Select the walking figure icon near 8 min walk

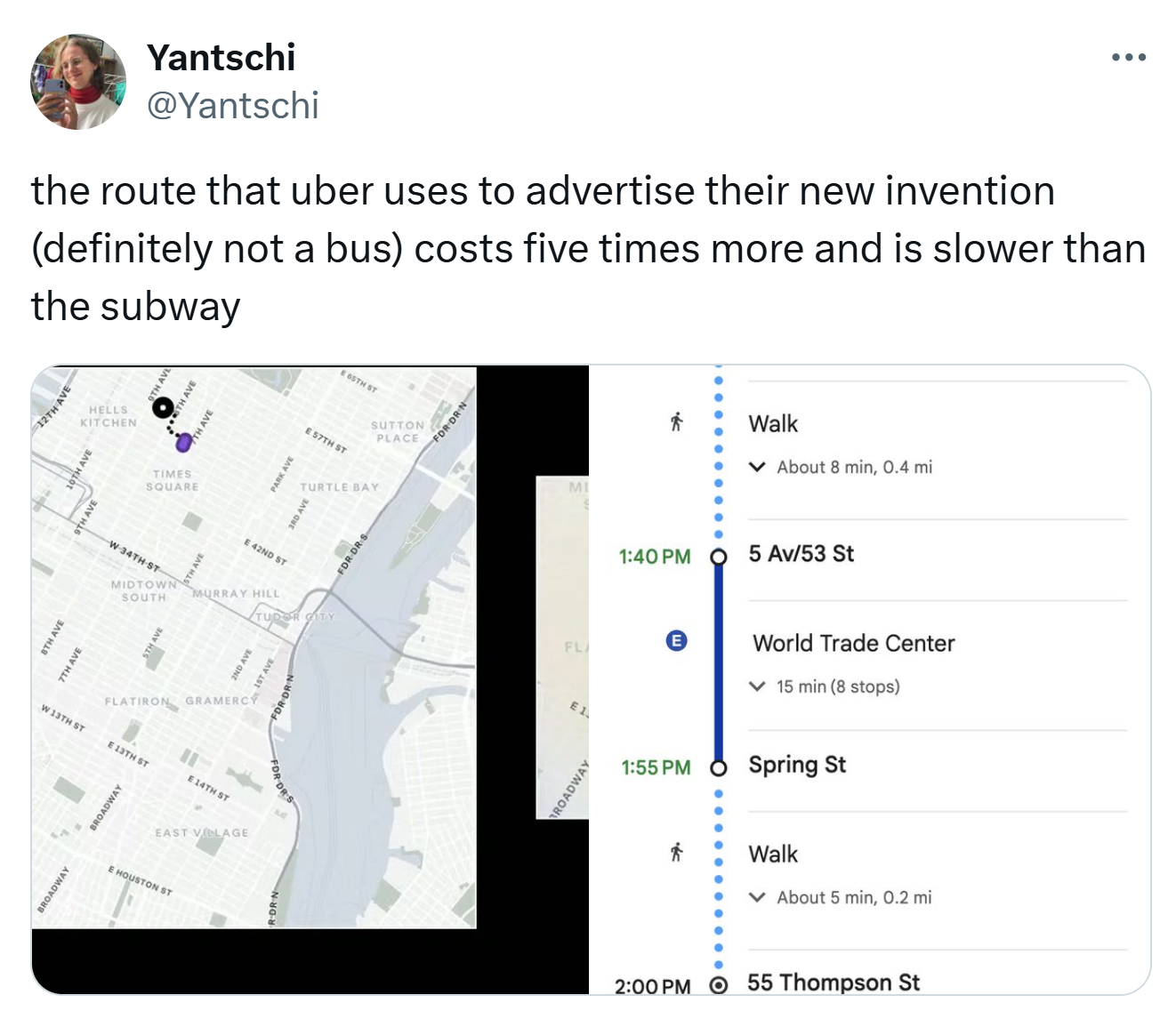tap(676, 422)
